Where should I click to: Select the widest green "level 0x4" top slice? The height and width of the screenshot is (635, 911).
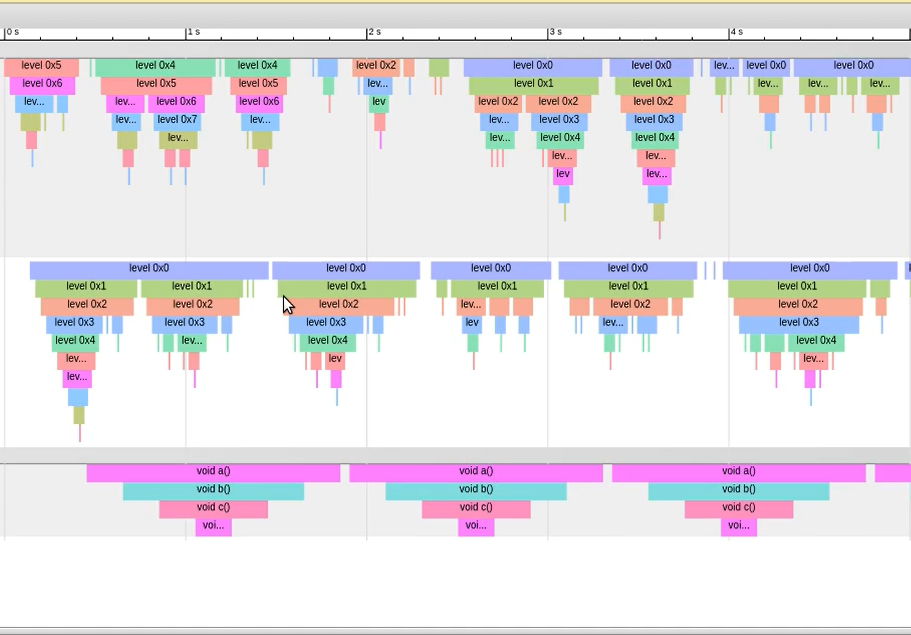coord(155,66)
